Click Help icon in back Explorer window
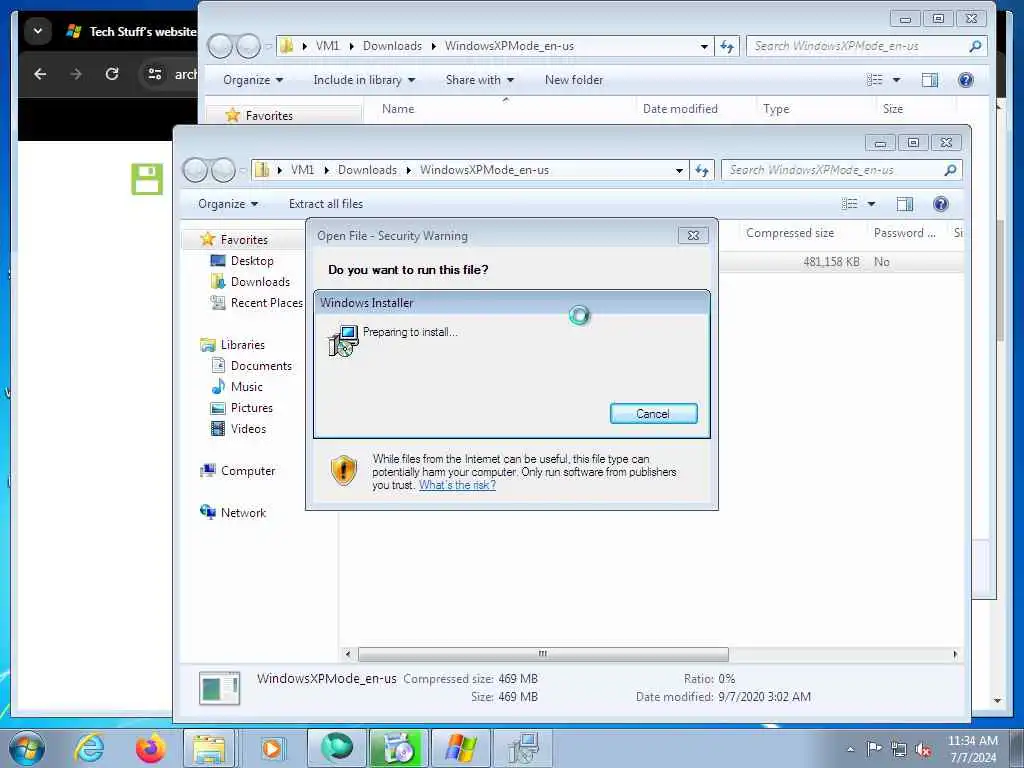This screenshot has width=1024, height=768. point(965,80)
